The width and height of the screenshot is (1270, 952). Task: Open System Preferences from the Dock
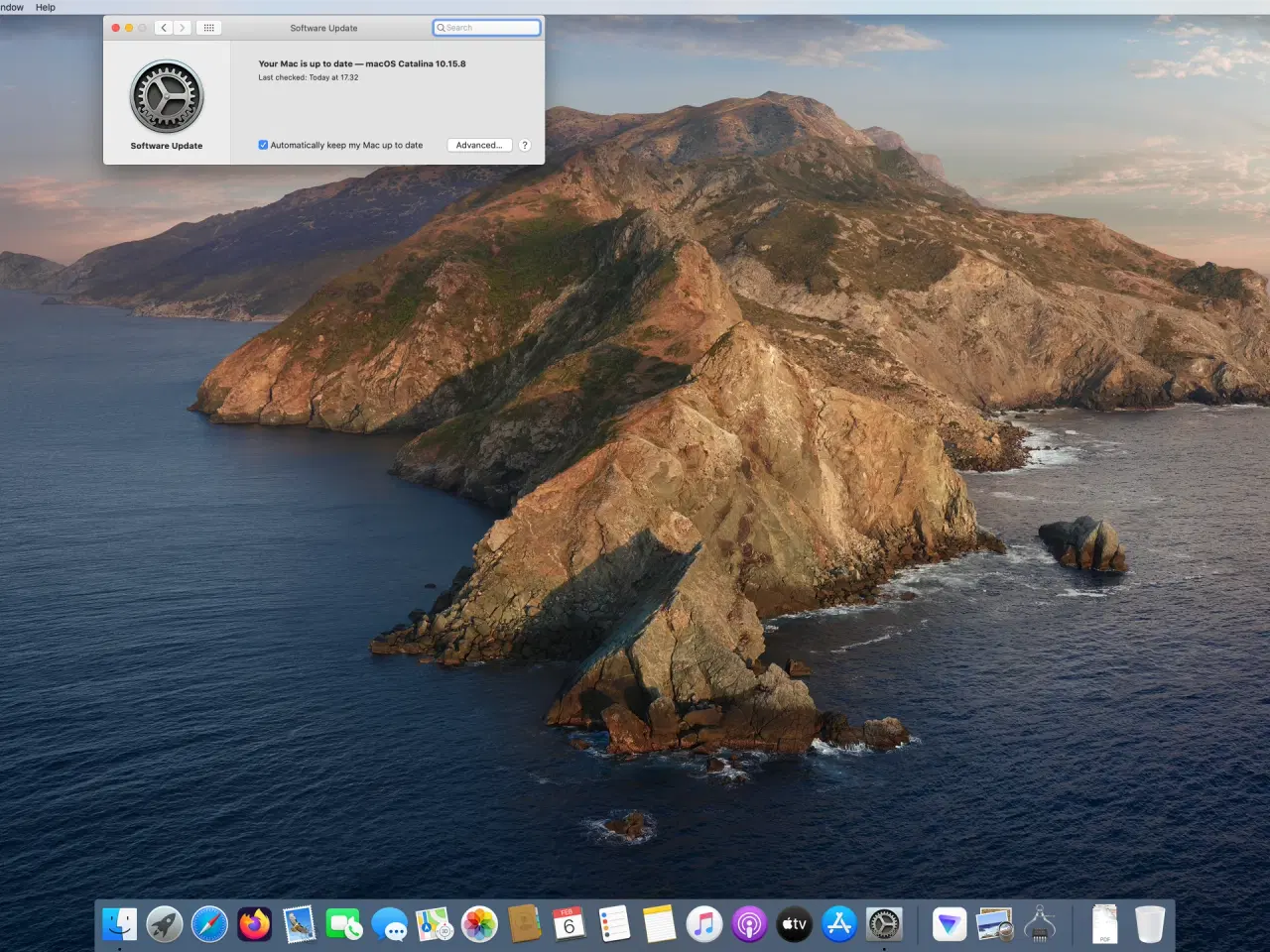883,923
